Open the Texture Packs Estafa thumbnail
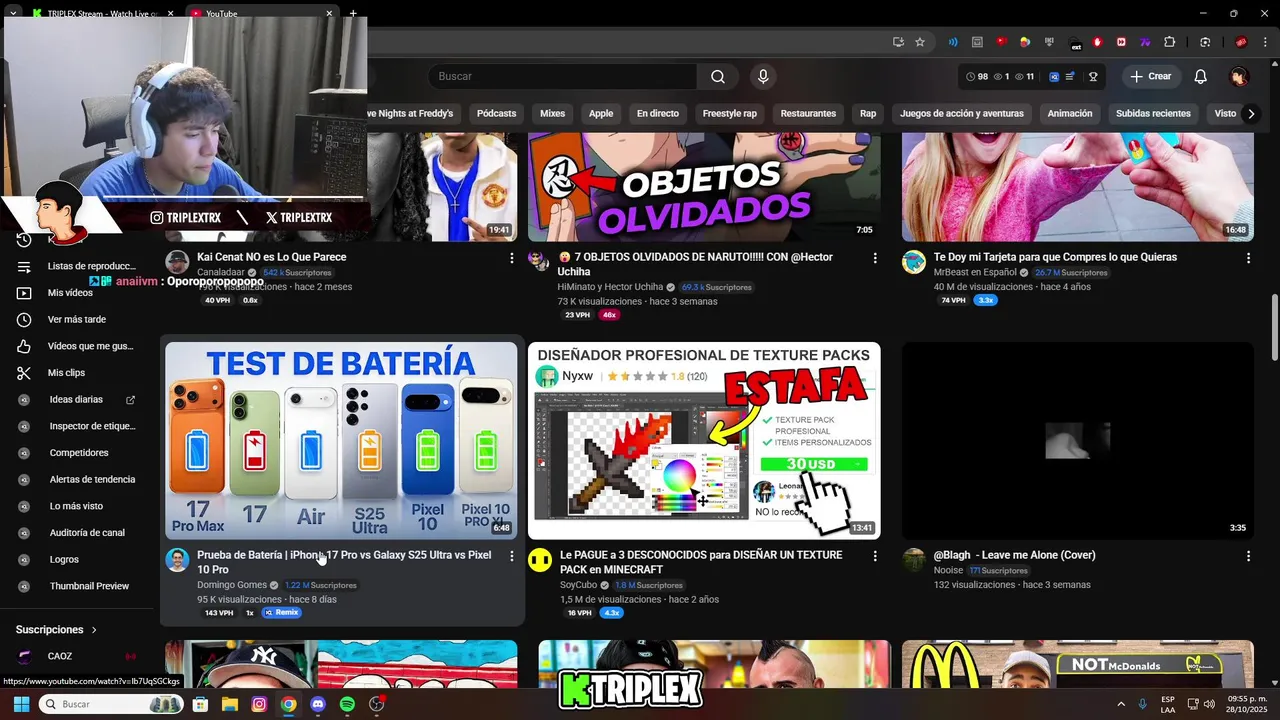The image size is (1280, 720). click(704, 441)
